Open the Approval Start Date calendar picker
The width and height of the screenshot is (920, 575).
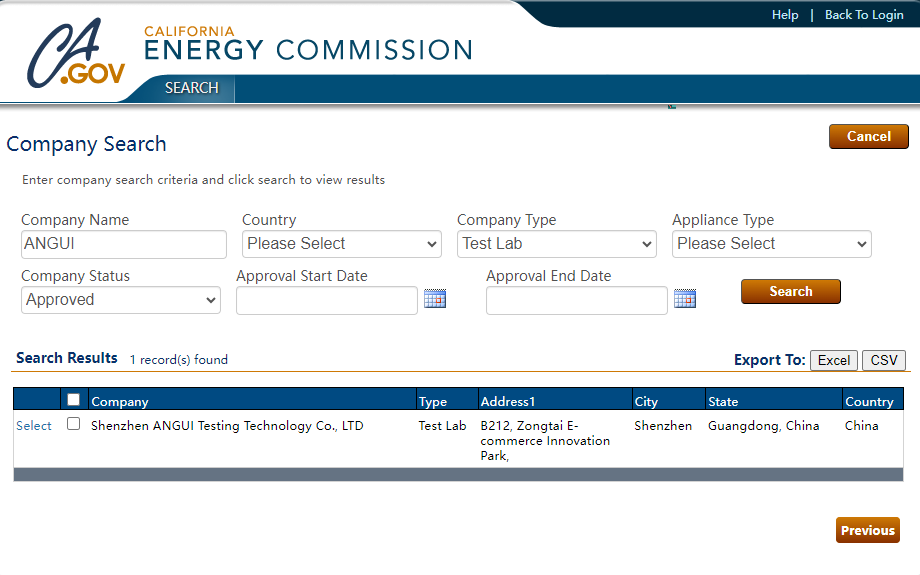pyautogui.click(x=435, y=299)
